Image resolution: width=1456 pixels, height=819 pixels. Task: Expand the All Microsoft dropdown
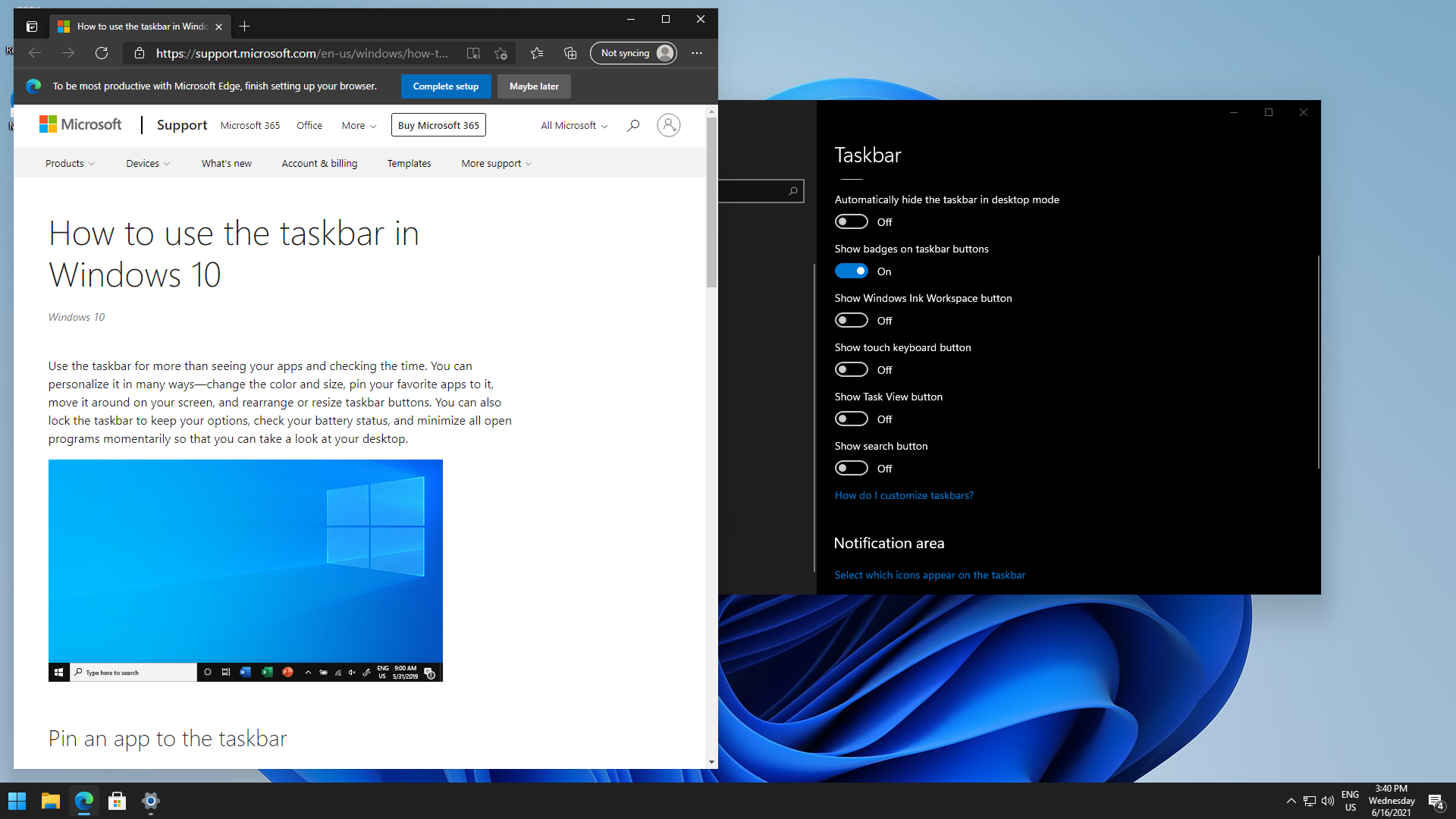pos(574,126)
